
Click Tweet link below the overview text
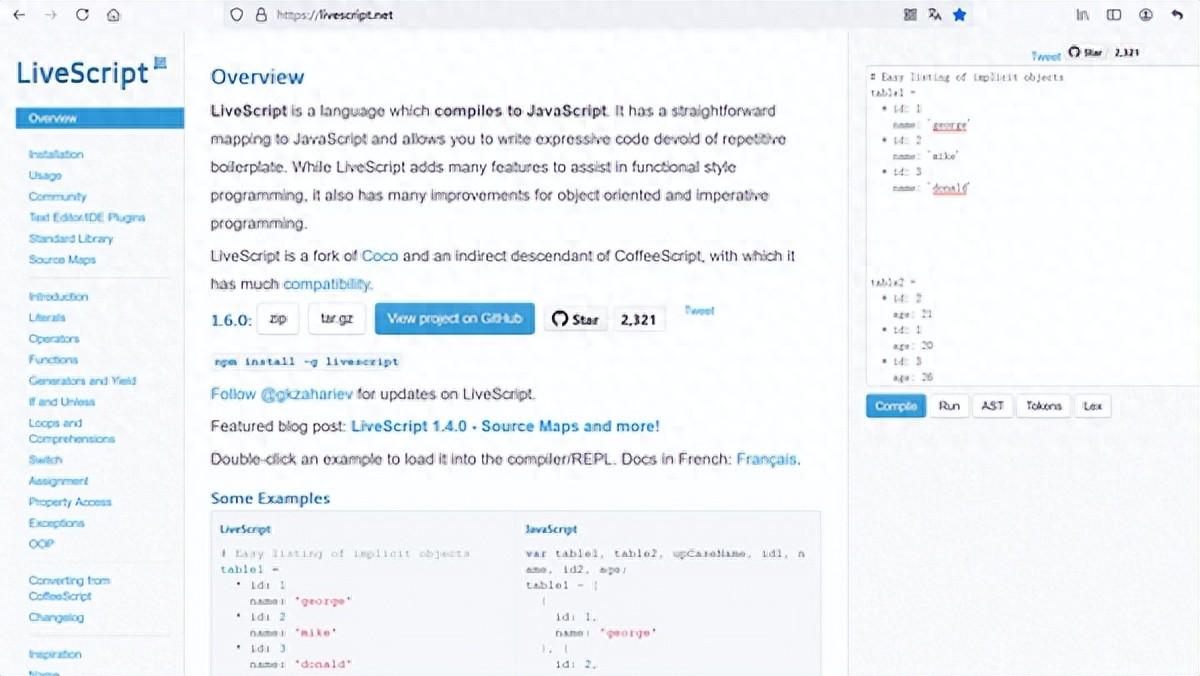(x=699, y=311)
